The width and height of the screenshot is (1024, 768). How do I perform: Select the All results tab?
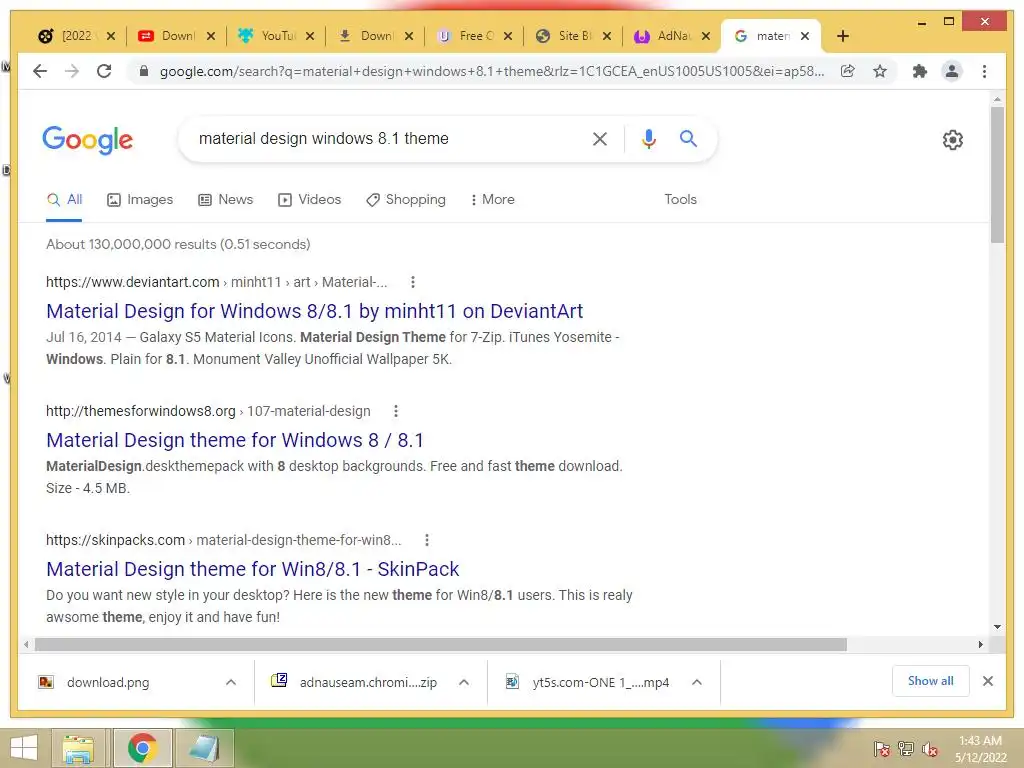[64, 199]
